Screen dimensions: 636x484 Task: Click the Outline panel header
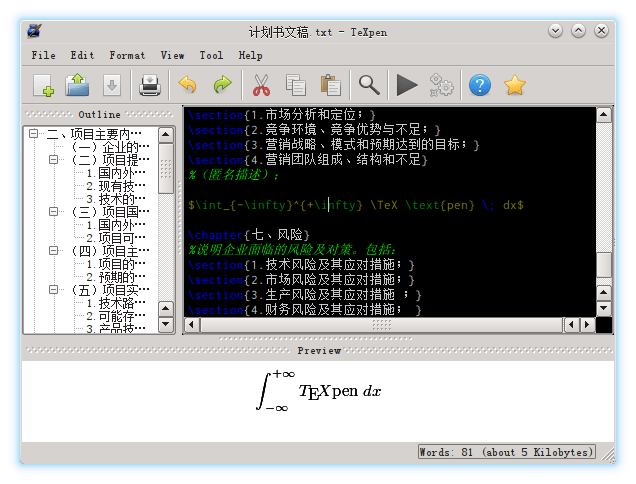pos(99,115)
